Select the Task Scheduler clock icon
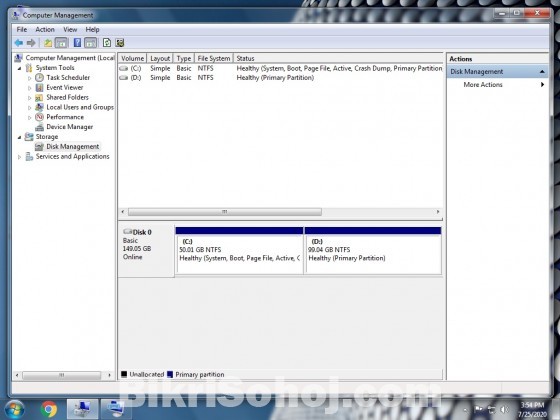Viewport: 560px width, 420px height. click(x=39, y=78)
